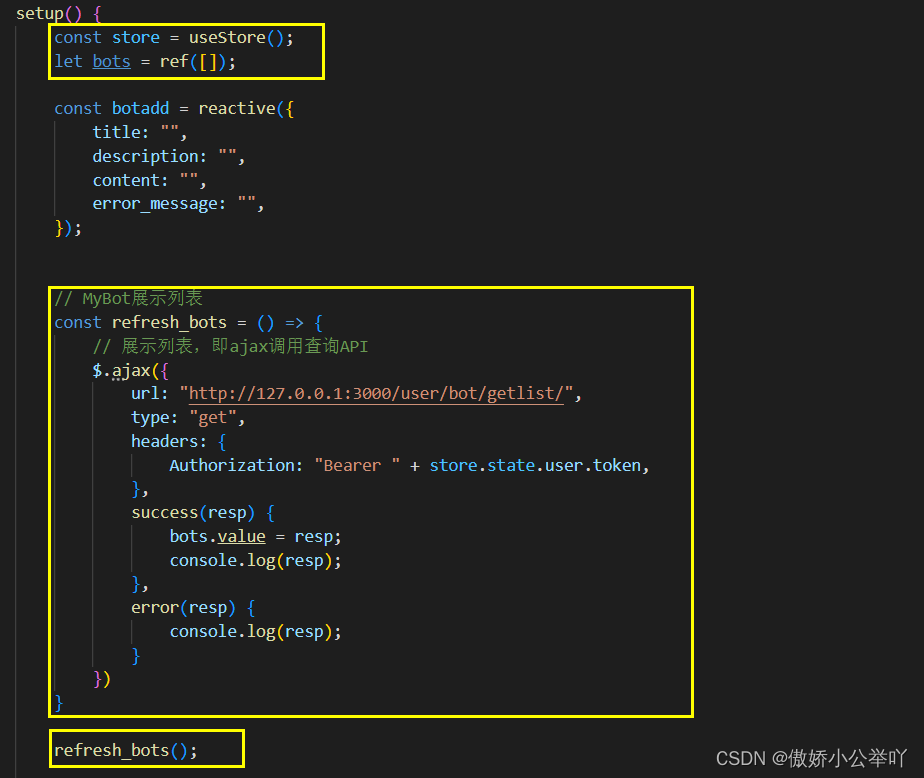Screen dimensions: 924x778
Task: Click 'console.log(resp);' under success
Action: 256,561
